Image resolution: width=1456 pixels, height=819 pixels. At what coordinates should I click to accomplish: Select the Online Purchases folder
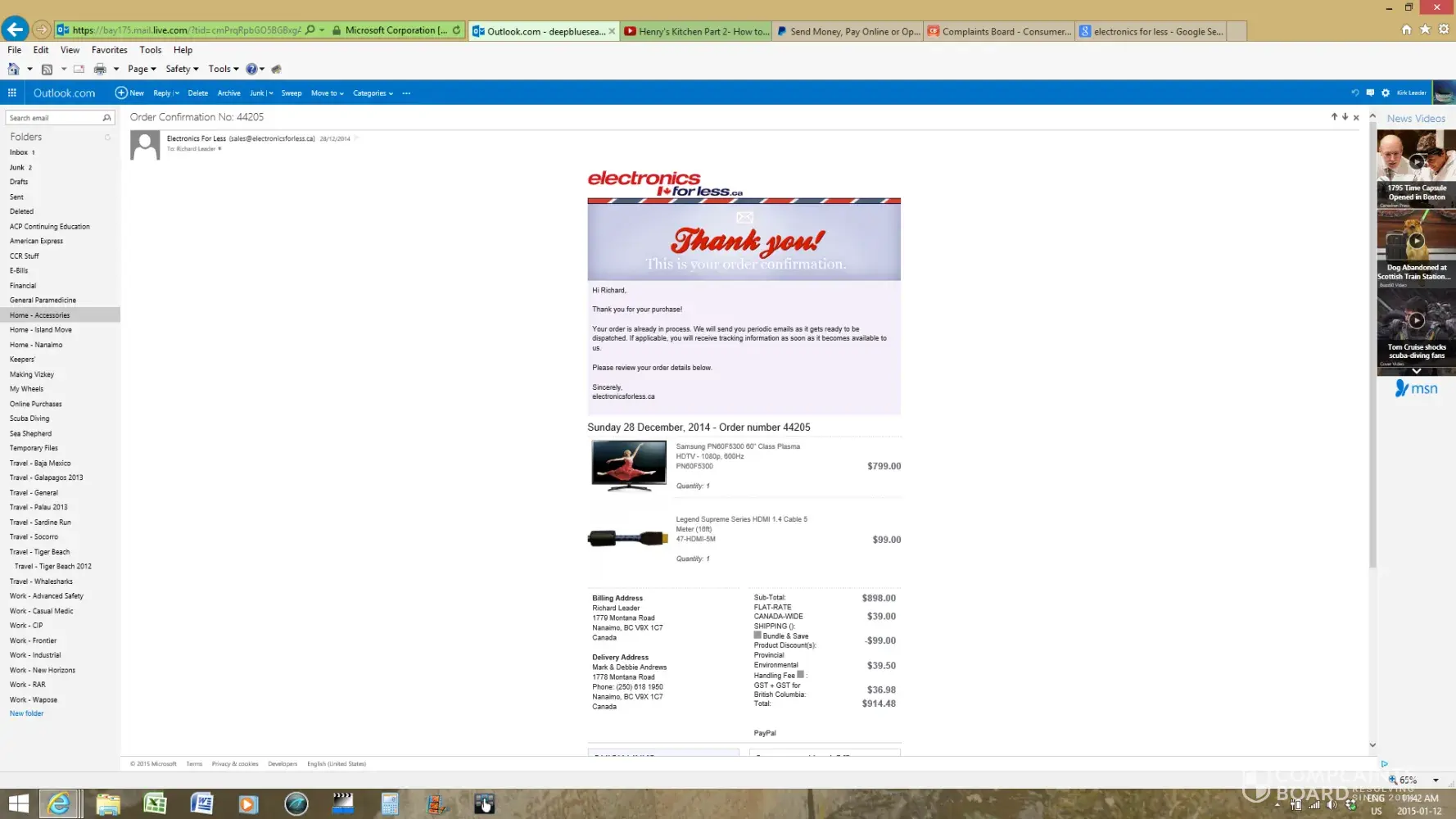coord(36,404)
